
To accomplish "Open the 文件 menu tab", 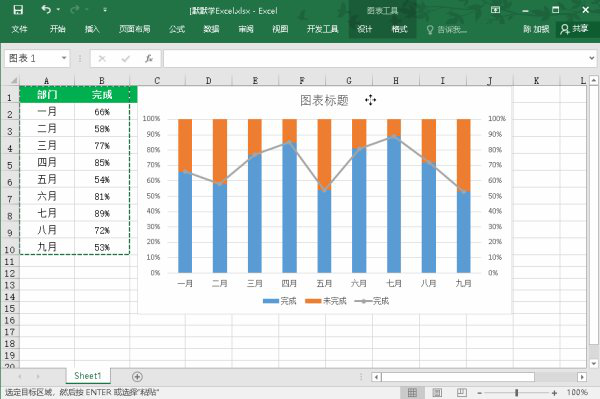I will click(x=19, y=29).
